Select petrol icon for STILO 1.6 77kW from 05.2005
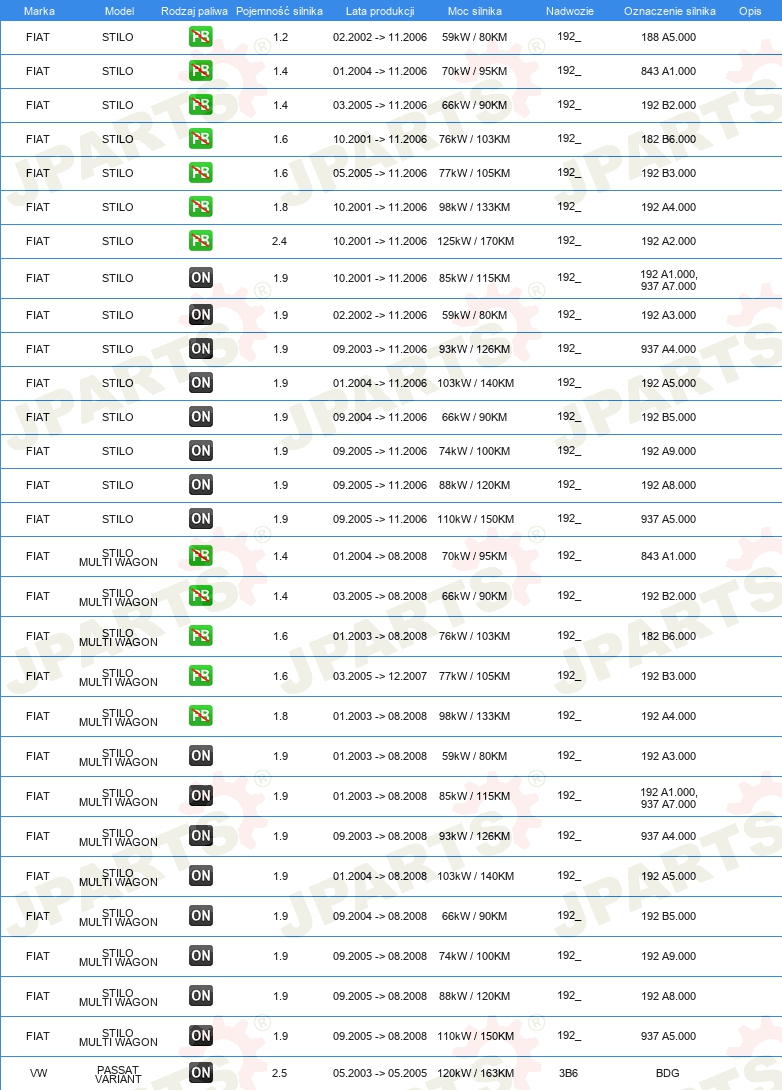 [200, 173]
